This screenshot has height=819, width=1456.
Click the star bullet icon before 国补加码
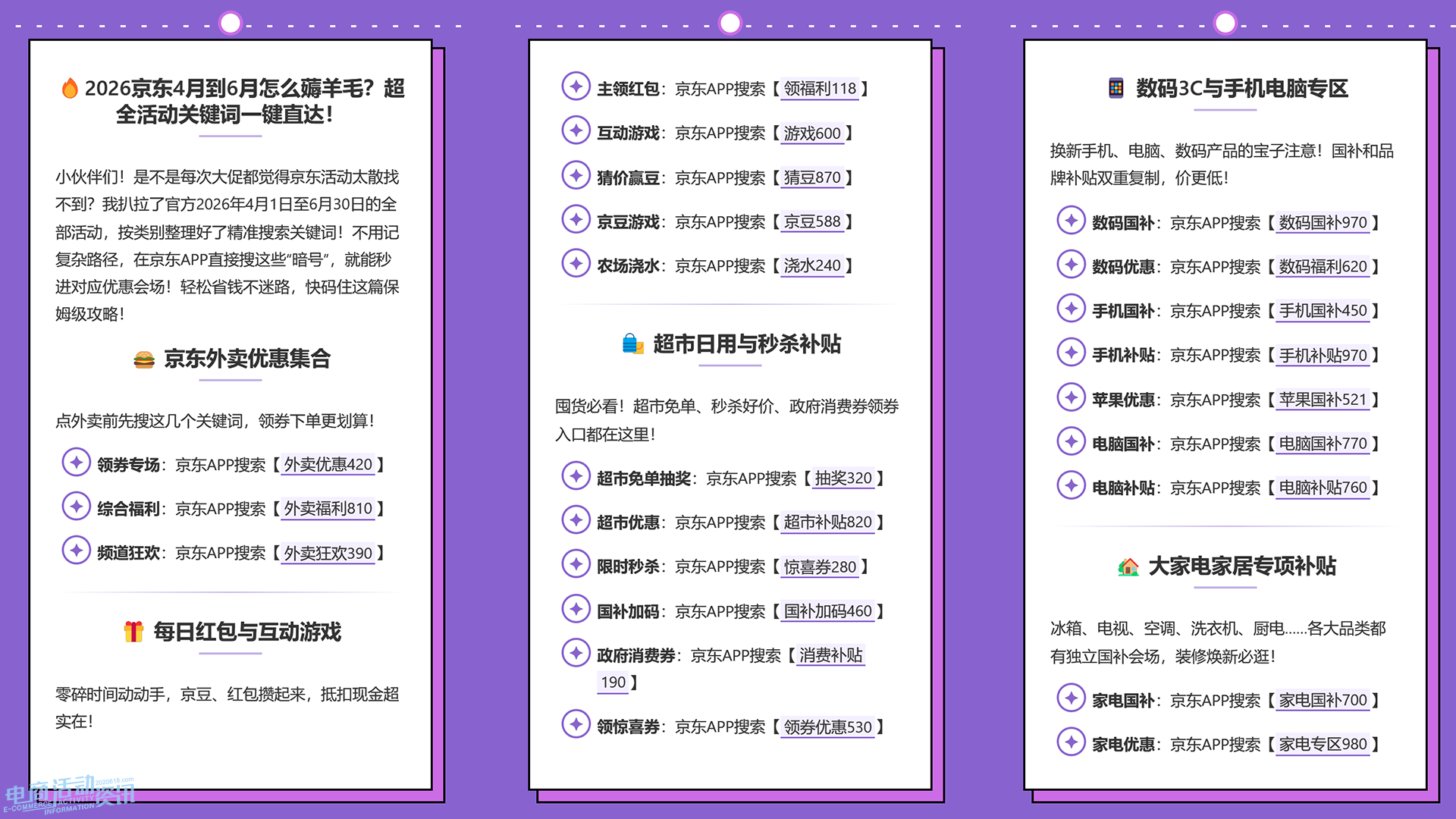coord(576,609)
